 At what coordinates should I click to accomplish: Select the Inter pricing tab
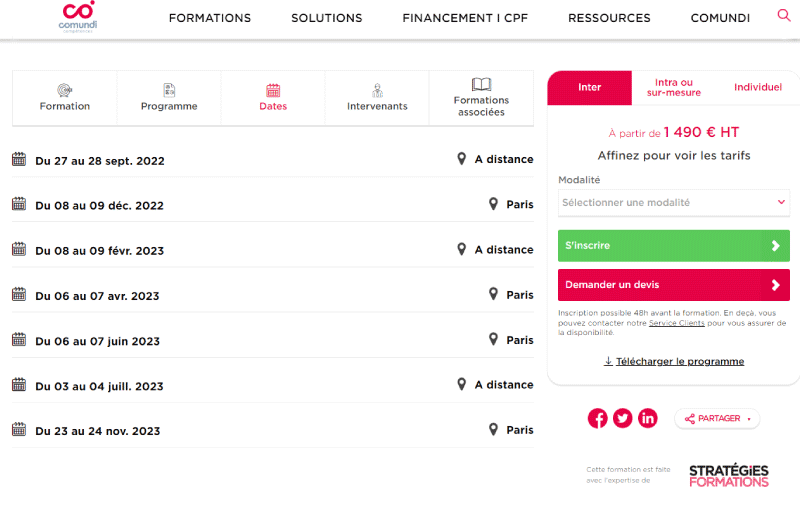point(589,88)
